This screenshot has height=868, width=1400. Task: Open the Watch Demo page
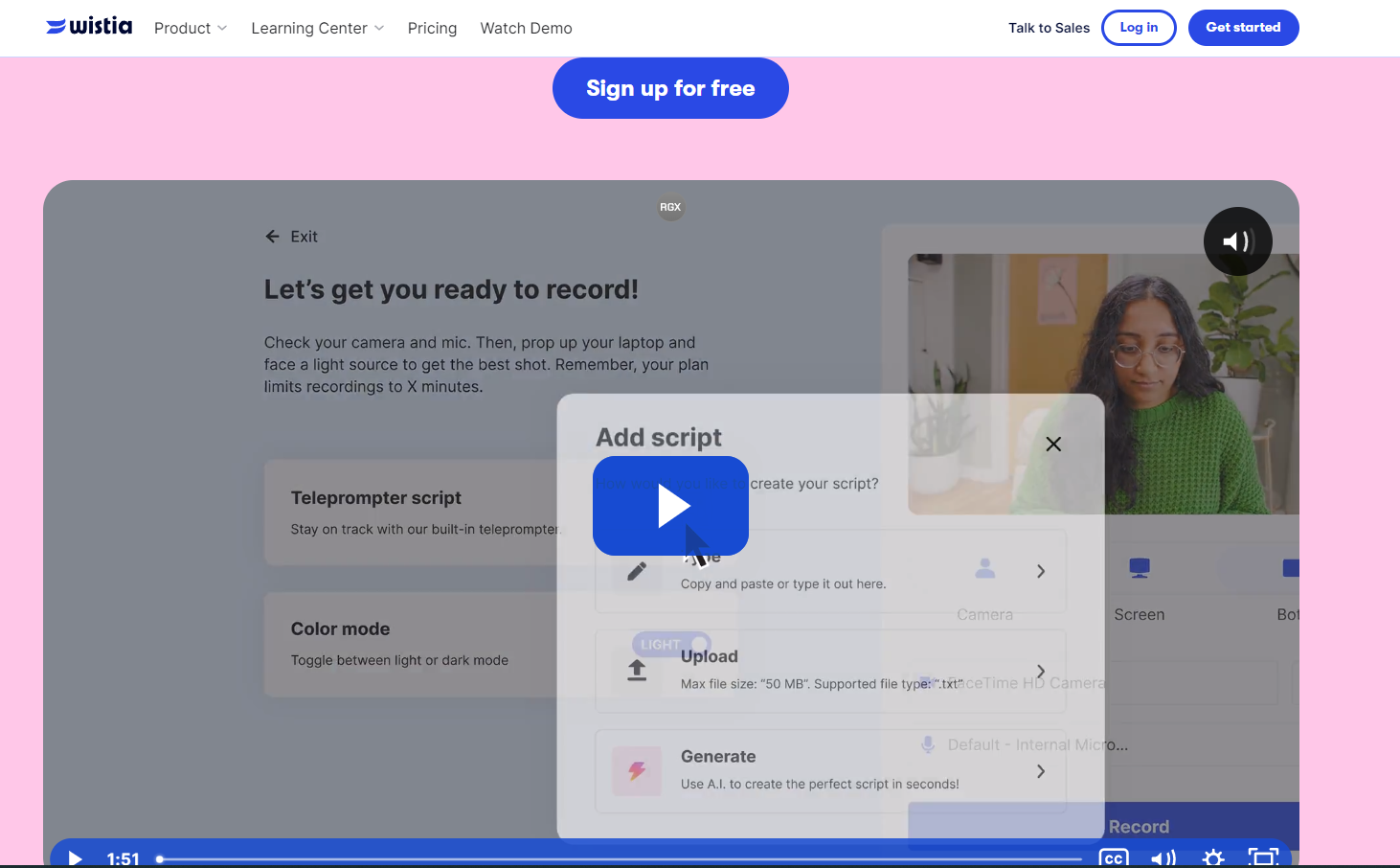coord(526,29)
